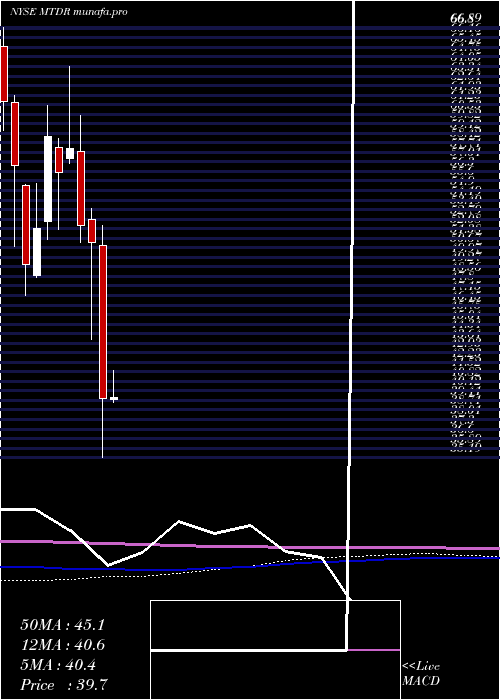Click the tallest red candlestick body
Viewport: 500px width, 700px height.
point(103,322)
